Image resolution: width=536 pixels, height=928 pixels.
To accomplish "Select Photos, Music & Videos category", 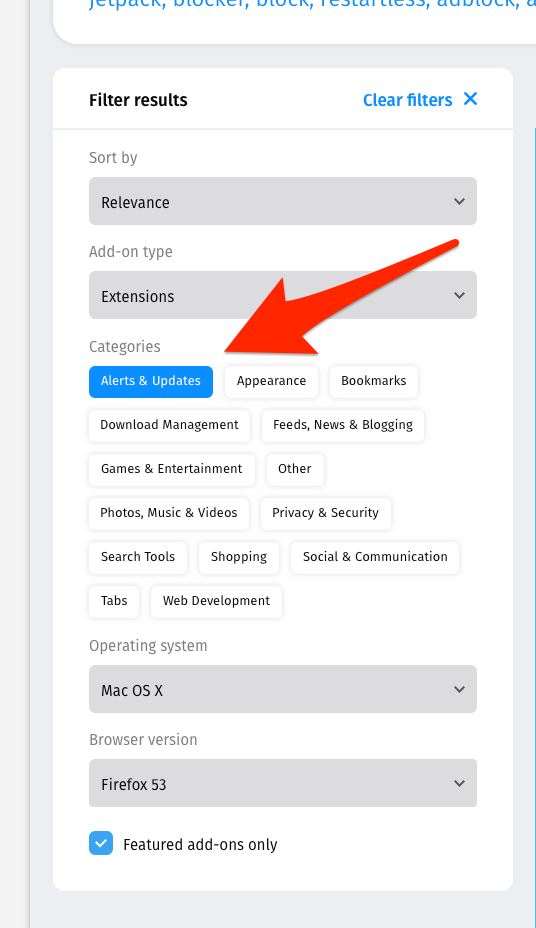I will click(x=169, y=513).
